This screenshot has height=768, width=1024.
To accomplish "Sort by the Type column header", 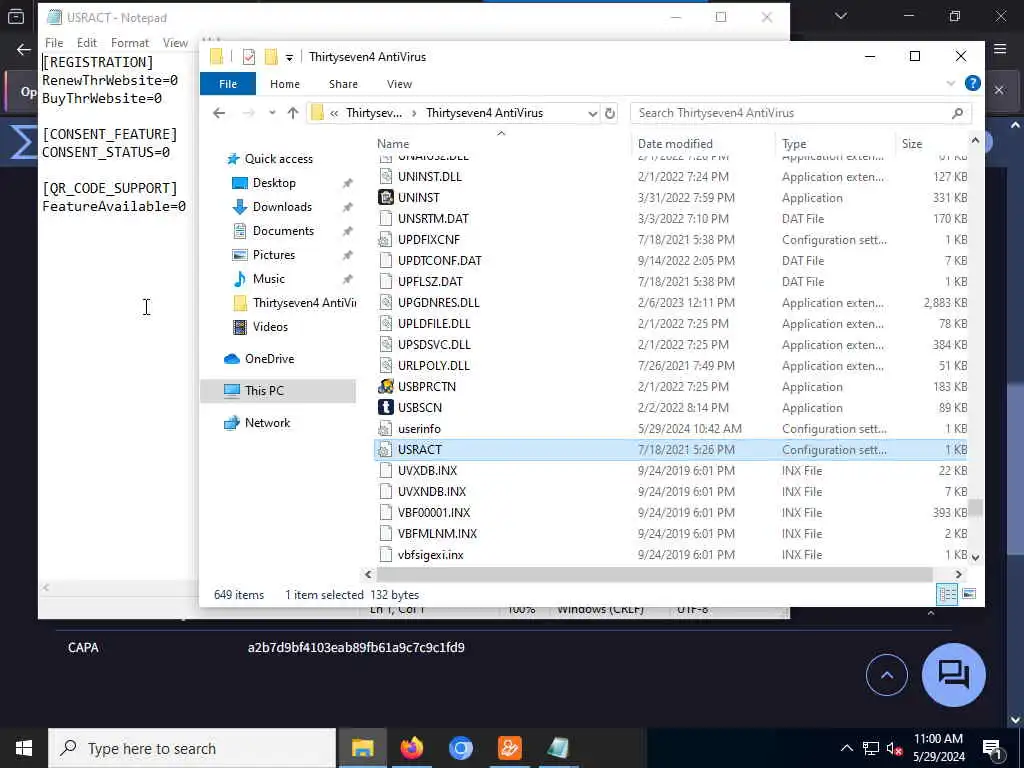I will [794, 144].
